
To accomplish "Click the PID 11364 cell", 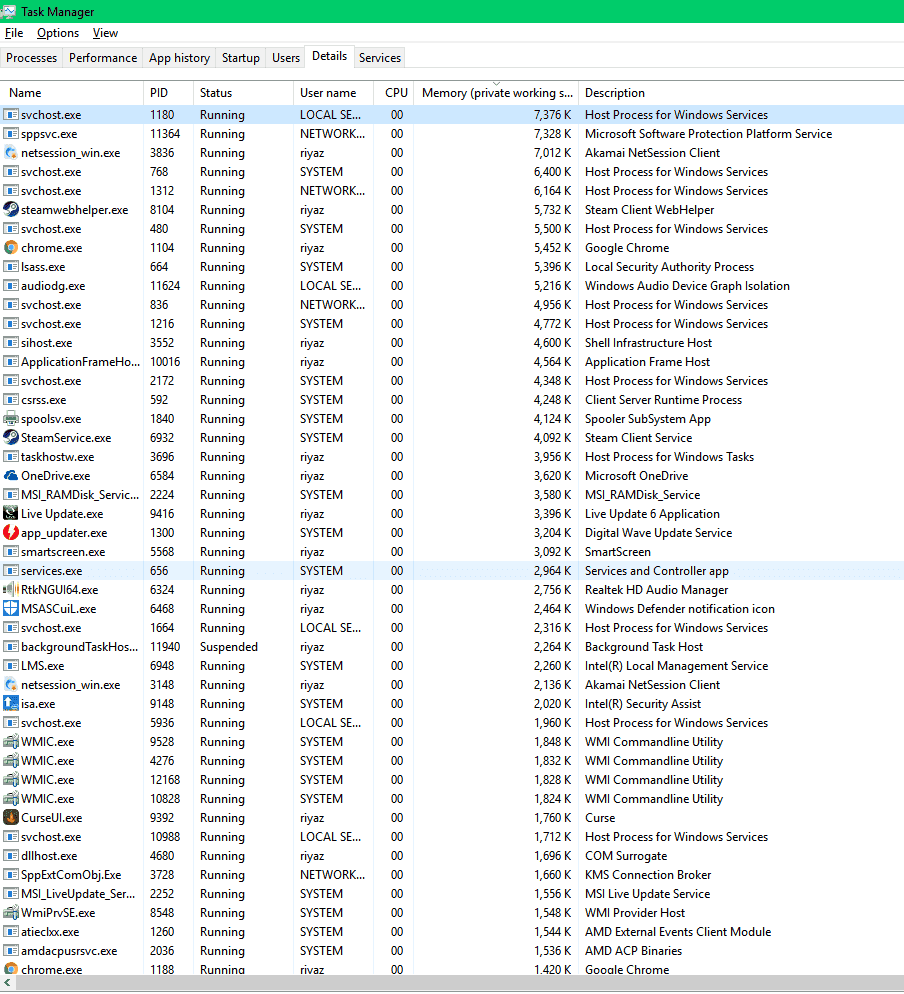I will coord(165,134).
